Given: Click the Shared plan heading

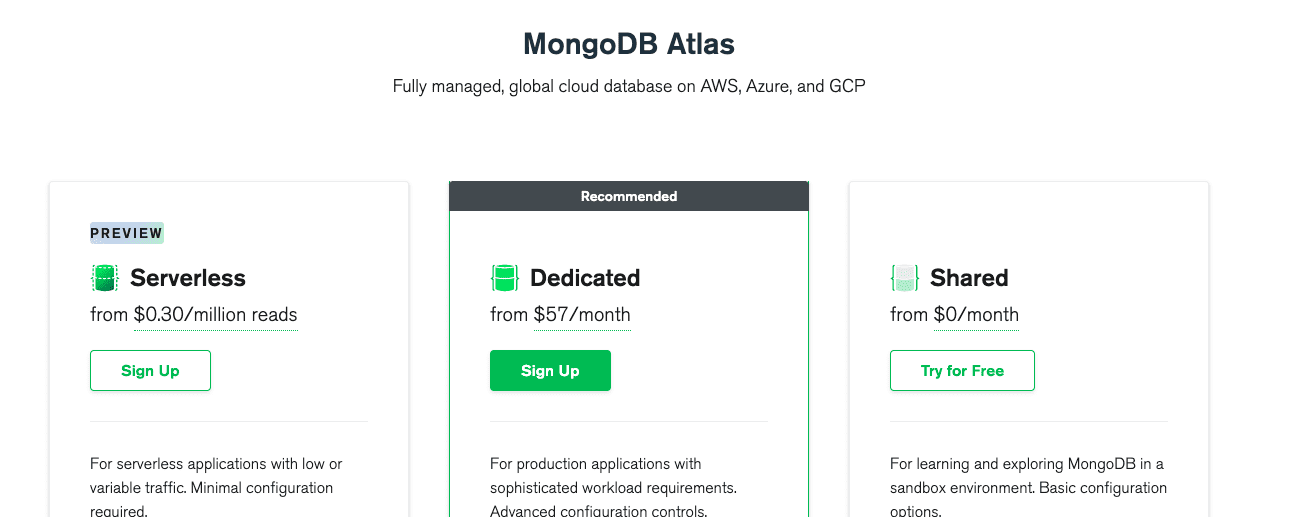Looking at the screenshot, I should [969, 278].
